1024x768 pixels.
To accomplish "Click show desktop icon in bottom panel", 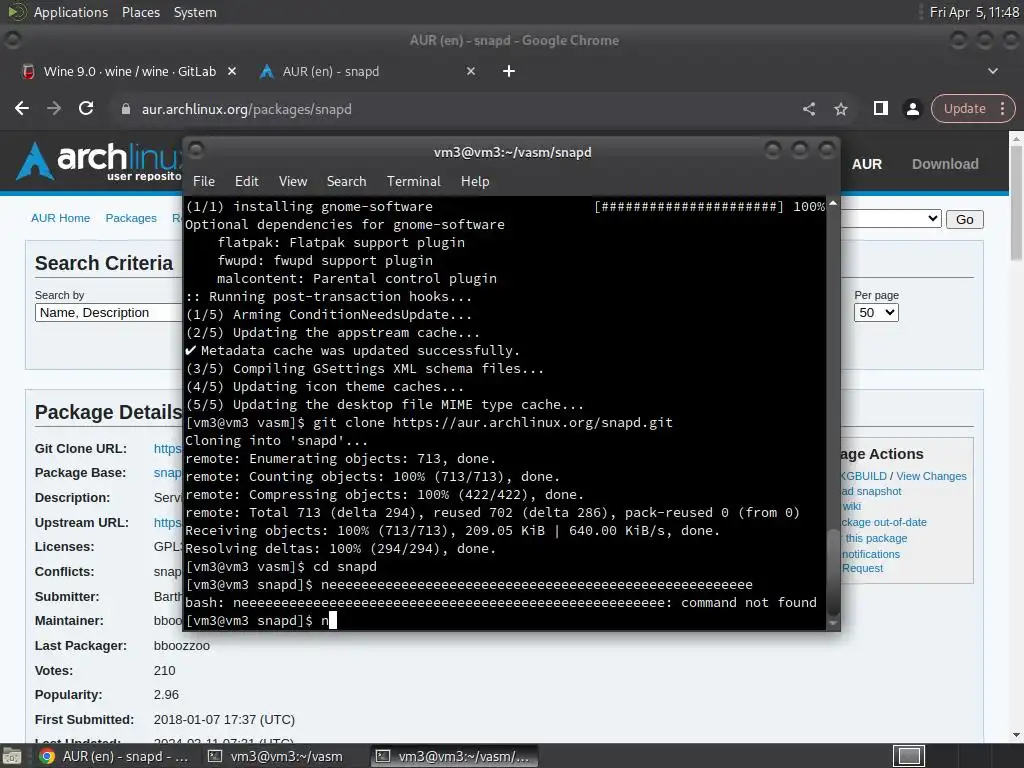I will [x=12, y=756].
